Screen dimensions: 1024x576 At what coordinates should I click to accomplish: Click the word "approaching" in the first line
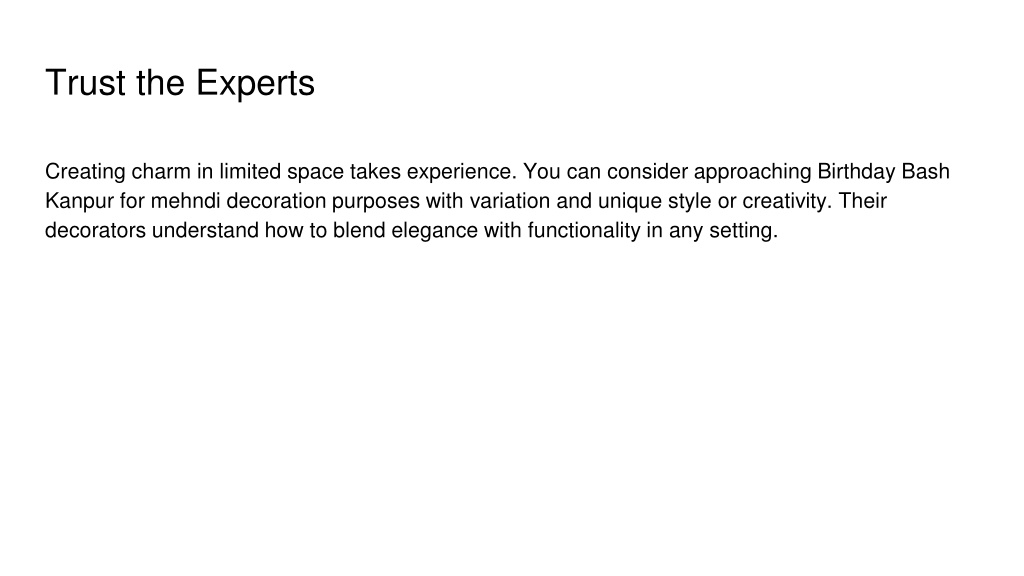(x=752, y=172)
